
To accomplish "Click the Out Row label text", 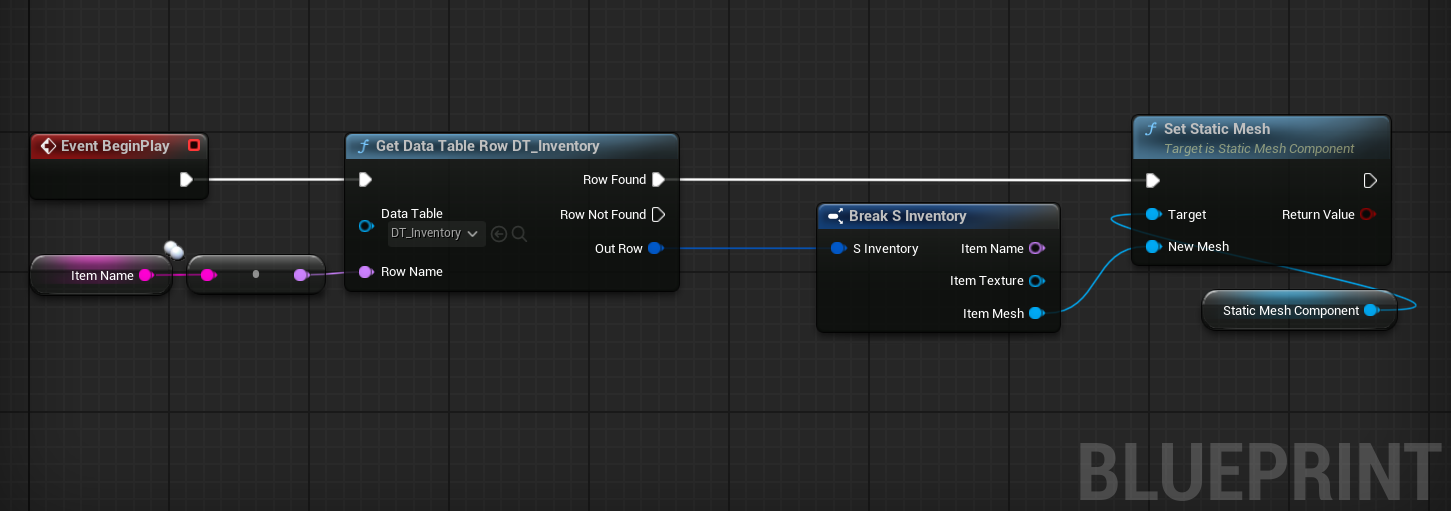I will [x=619, y=248].
